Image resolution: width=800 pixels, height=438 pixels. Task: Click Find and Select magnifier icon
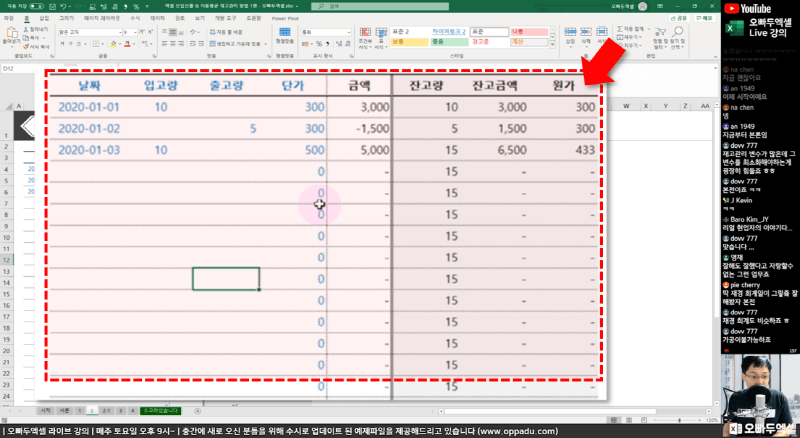(678, 38)
